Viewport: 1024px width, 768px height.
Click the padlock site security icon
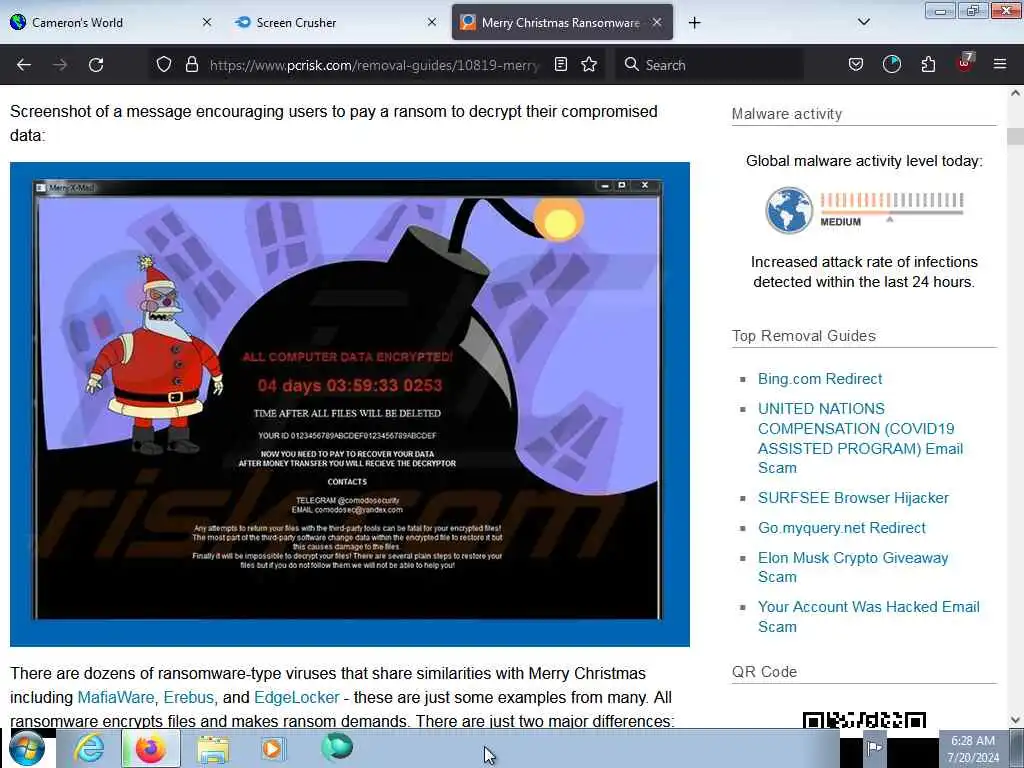(x=191, y=64)
